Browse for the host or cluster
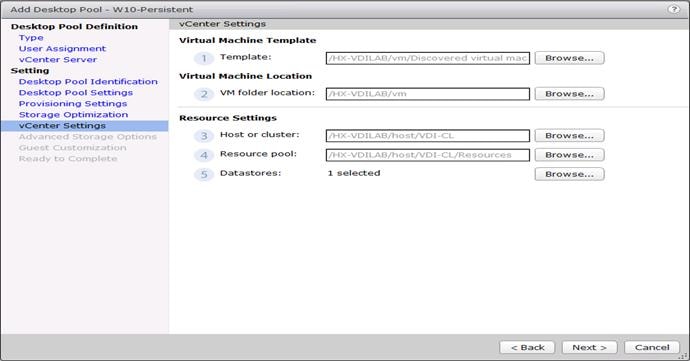The image size is (690, 361). tap(569, 136)
